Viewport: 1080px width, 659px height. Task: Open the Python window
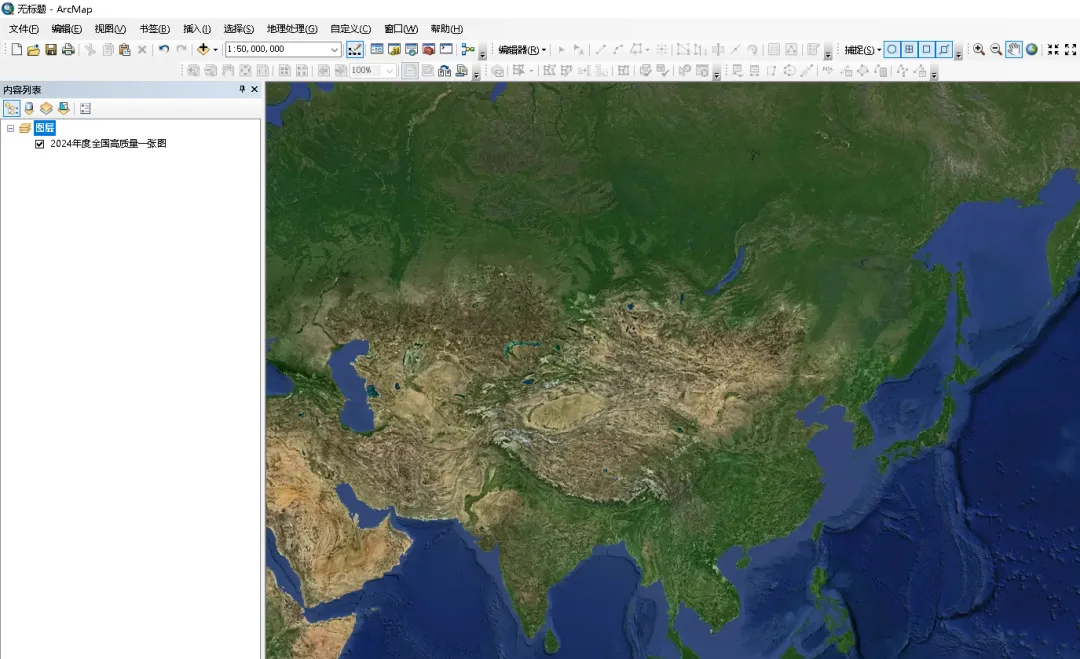pyautogui.click(x=446, y=50)
